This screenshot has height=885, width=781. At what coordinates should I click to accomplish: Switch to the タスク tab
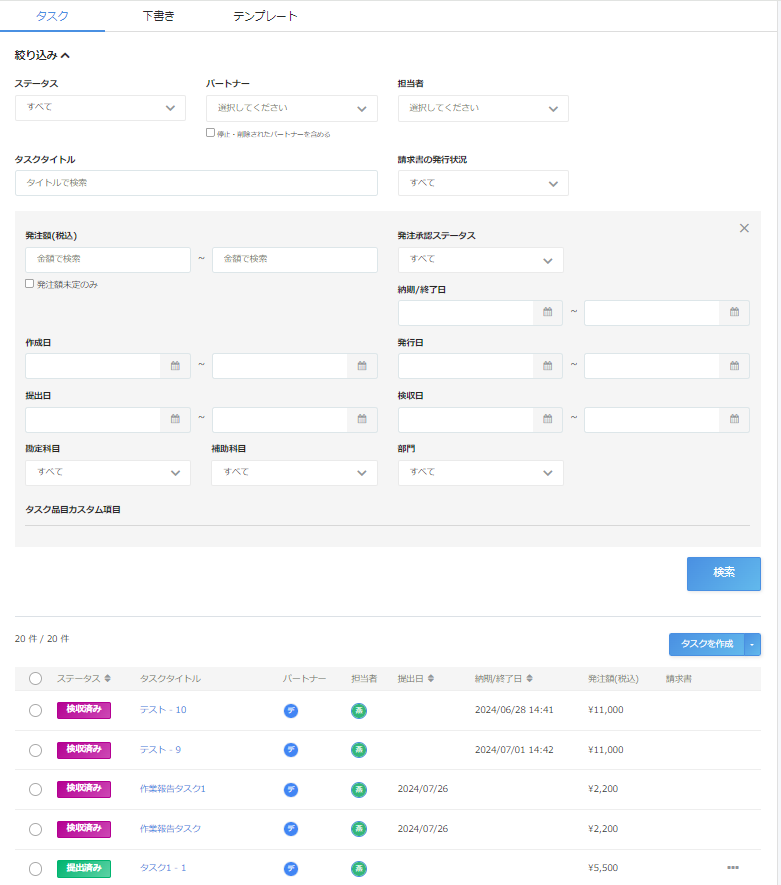pyautogui.click(x=52, y=16)
